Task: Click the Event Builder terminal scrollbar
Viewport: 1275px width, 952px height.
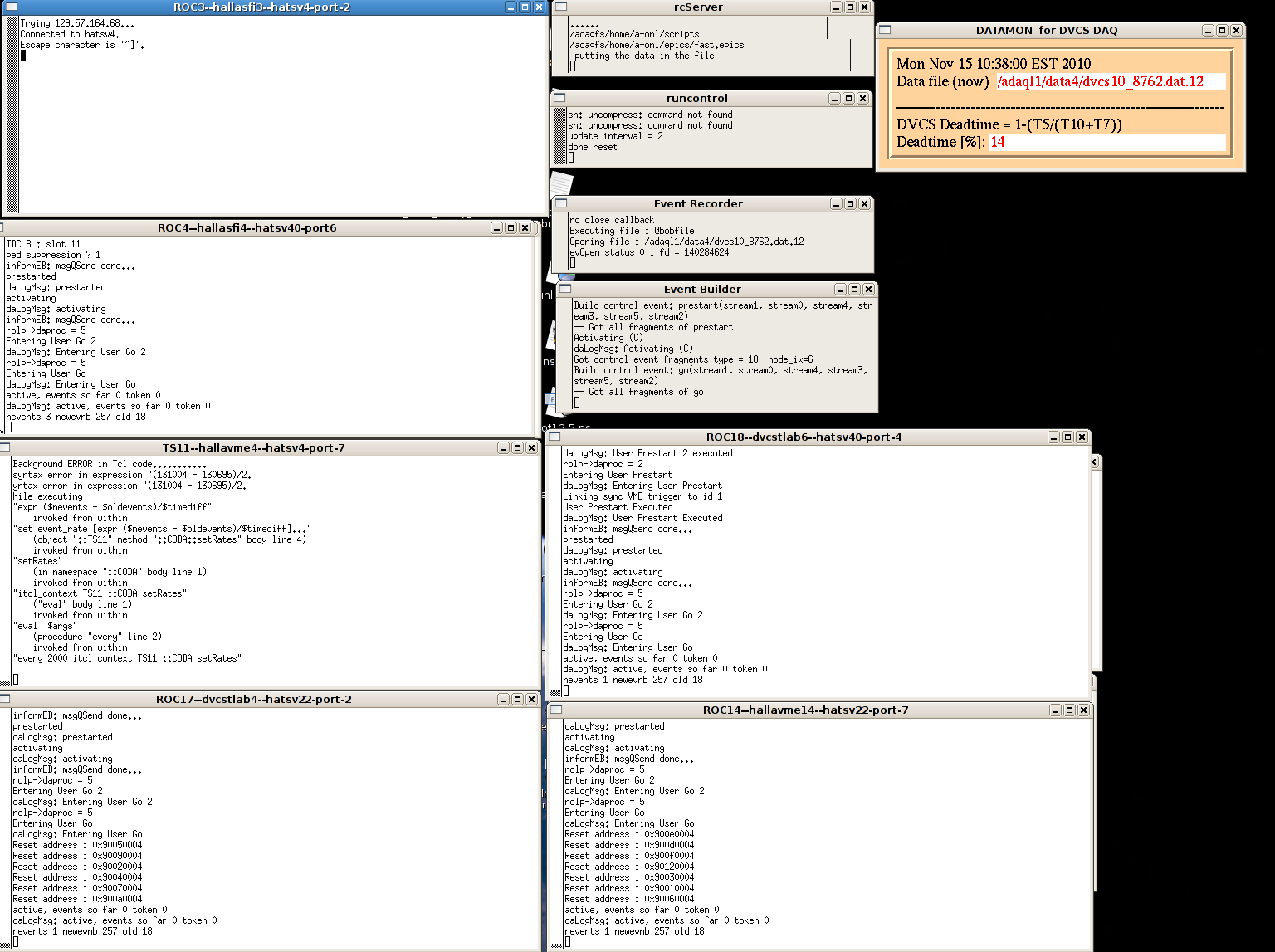Action: tap(566, 354)
